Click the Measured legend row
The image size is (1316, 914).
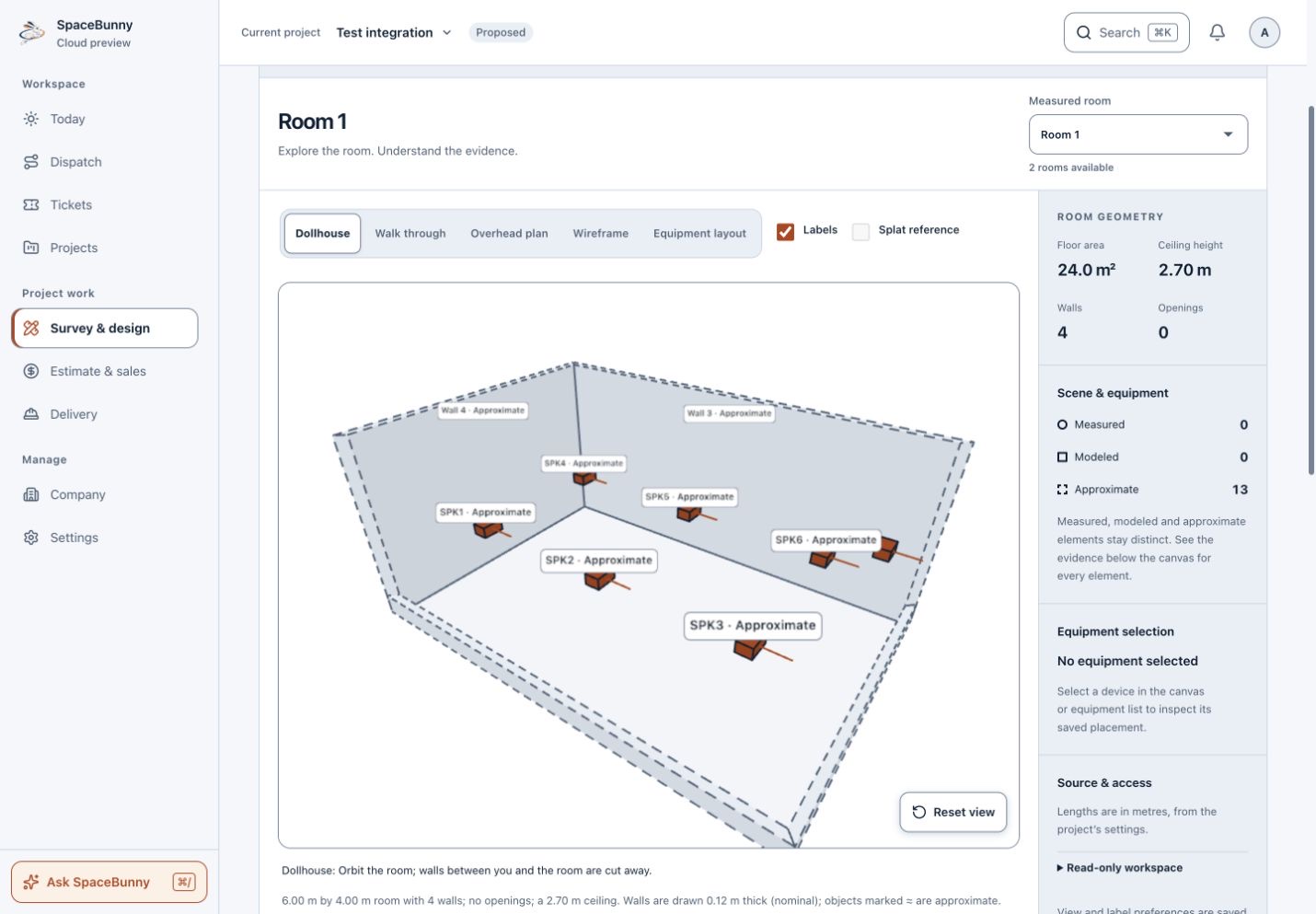pos(1152,424)
